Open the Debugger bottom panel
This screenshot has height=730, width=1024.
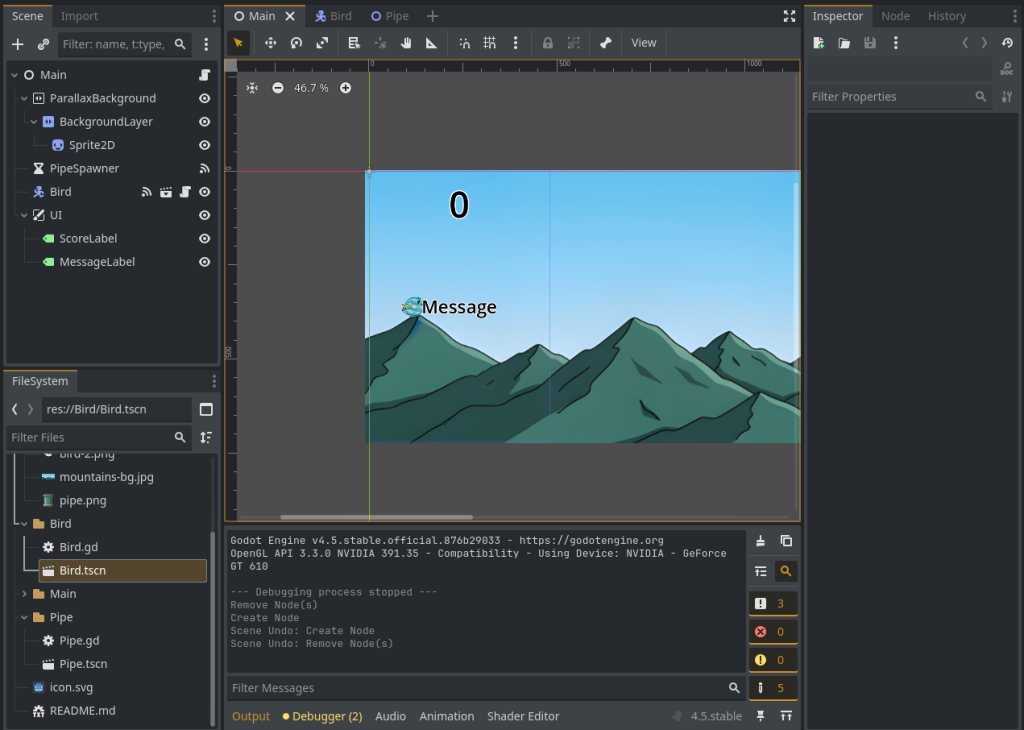(x=322, y=716)
